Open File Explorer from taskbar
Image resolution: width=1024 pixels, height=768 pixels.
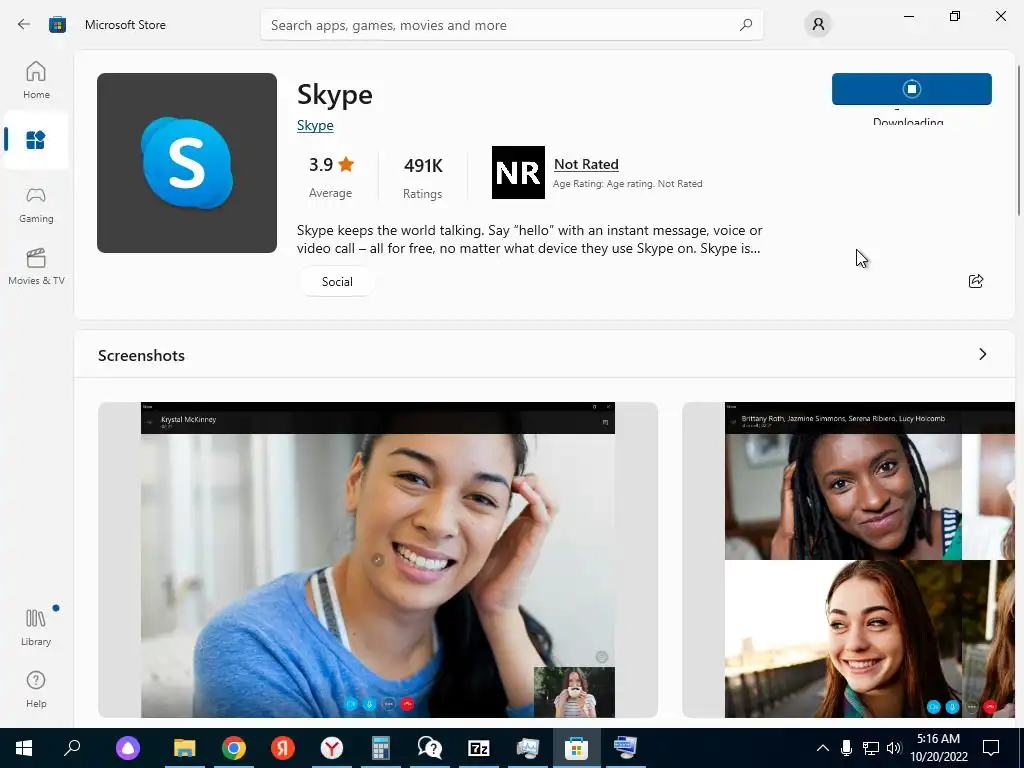(x=185, y=748)
